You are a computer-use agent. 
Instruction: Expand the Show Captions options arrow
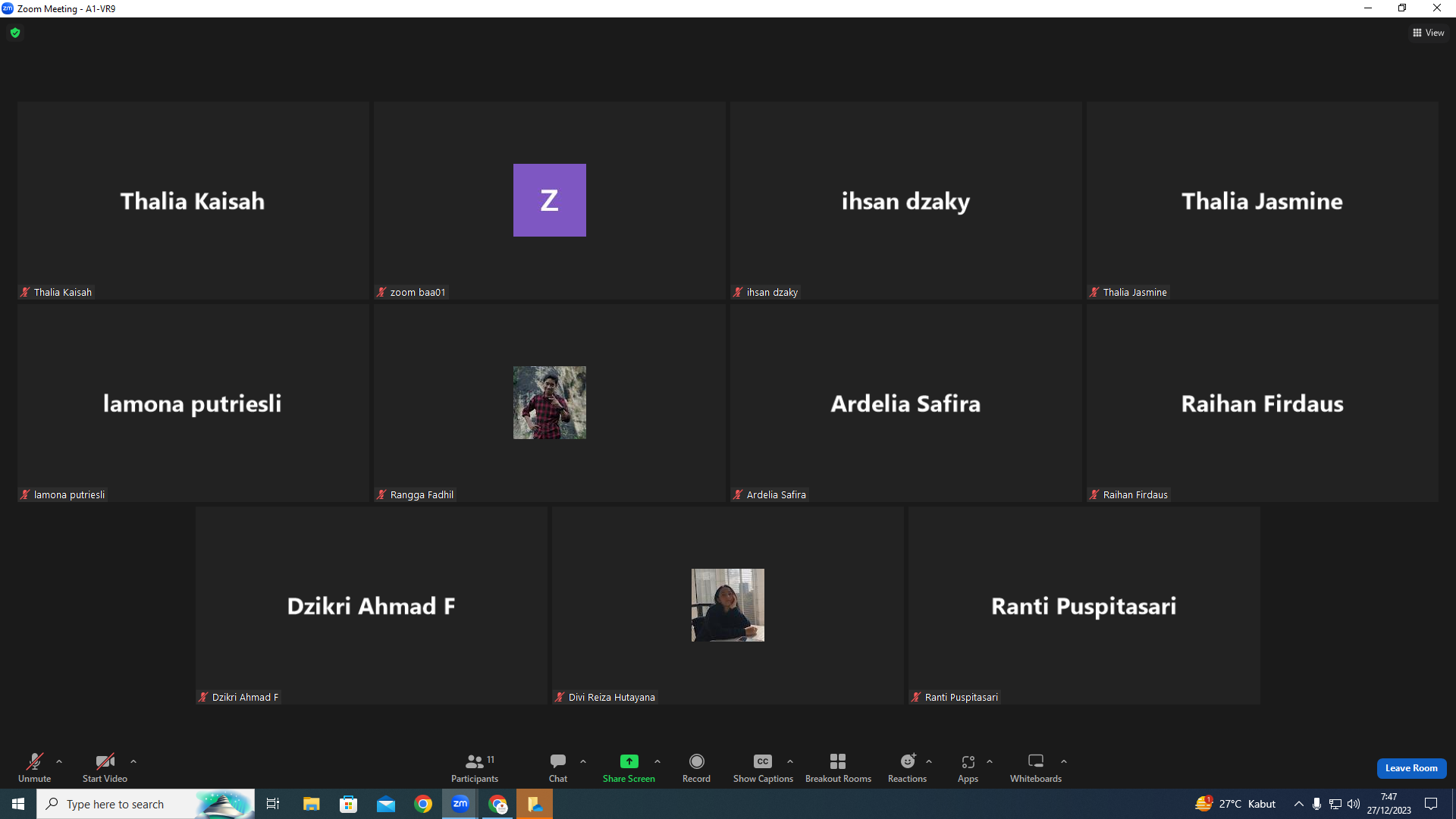pos(790,761)
